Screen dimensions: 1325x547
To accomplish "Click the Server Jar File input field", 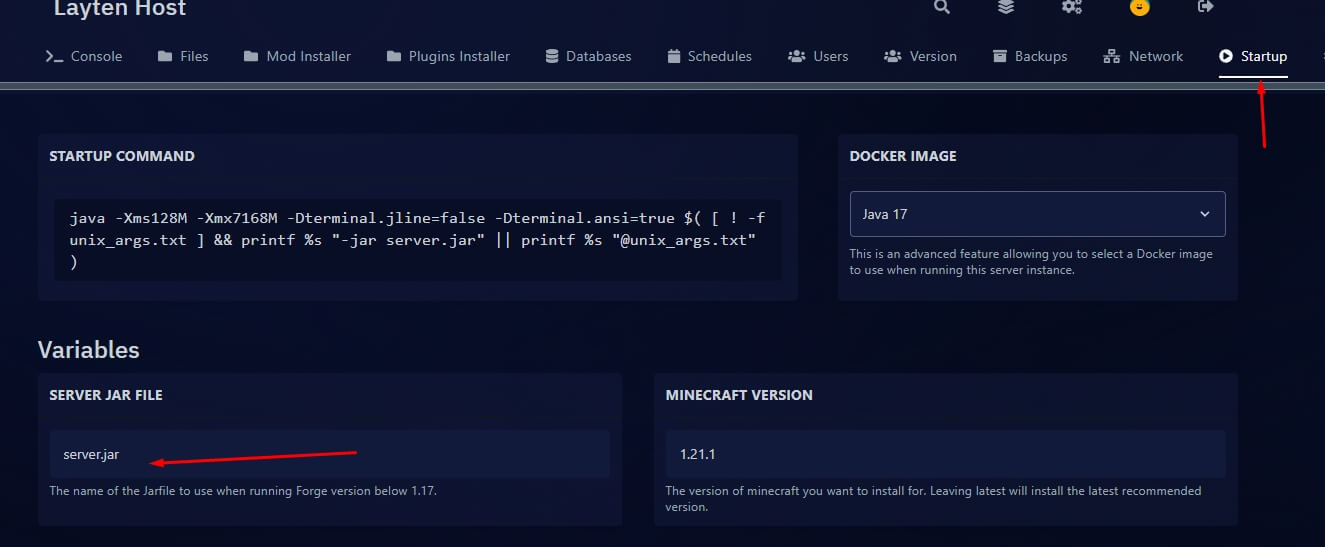I will (329, 454).
